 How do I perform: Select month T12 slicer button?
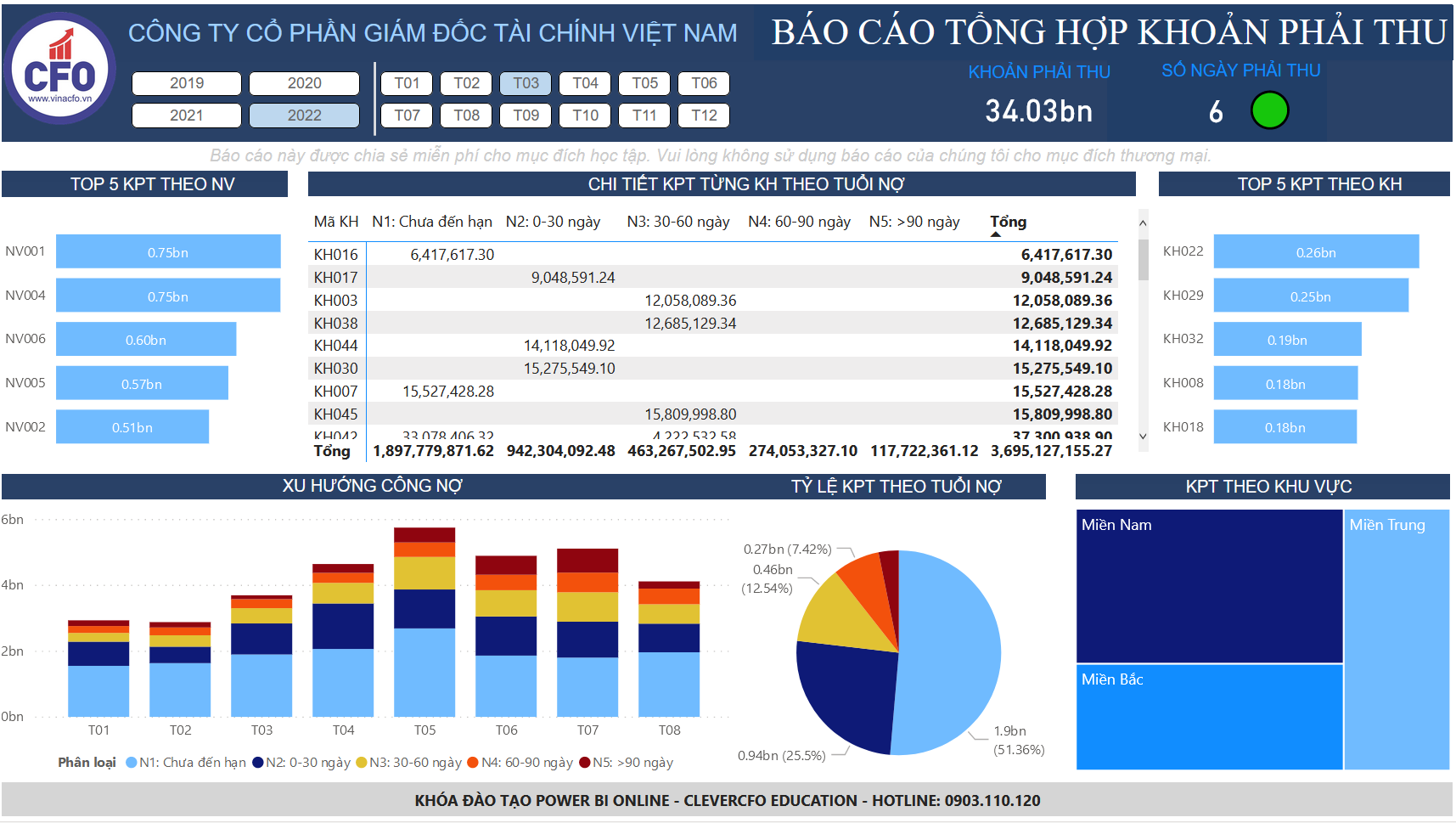[705, 116]
